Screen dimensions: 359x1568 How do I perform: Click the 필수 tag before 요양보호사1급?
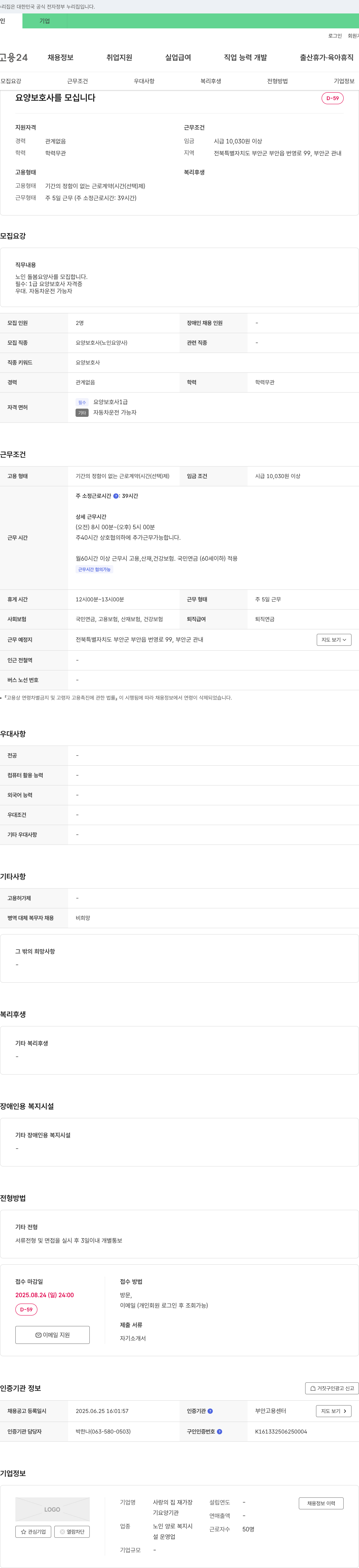click(x=82, y=402)
